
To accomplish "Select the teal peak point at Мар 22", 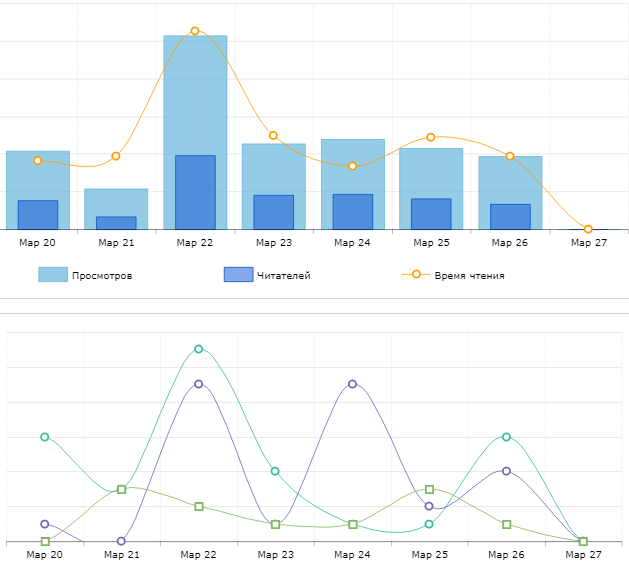I will [x=199, y=349].
